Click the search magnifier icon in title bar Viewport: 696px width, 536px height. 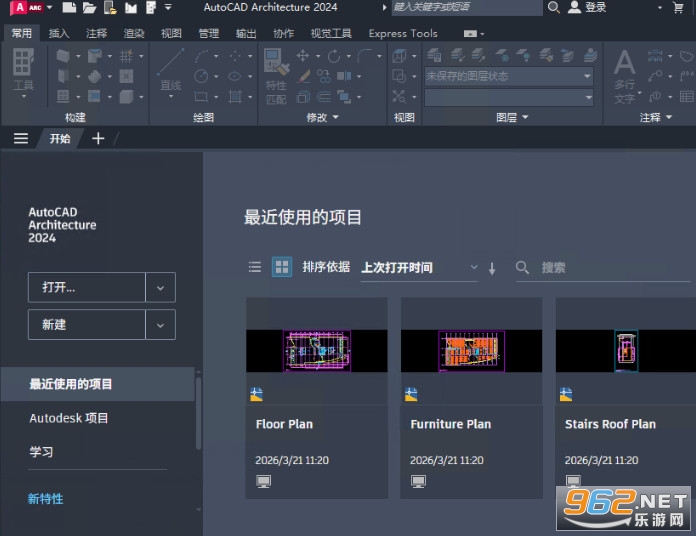(x=554, y=7)
